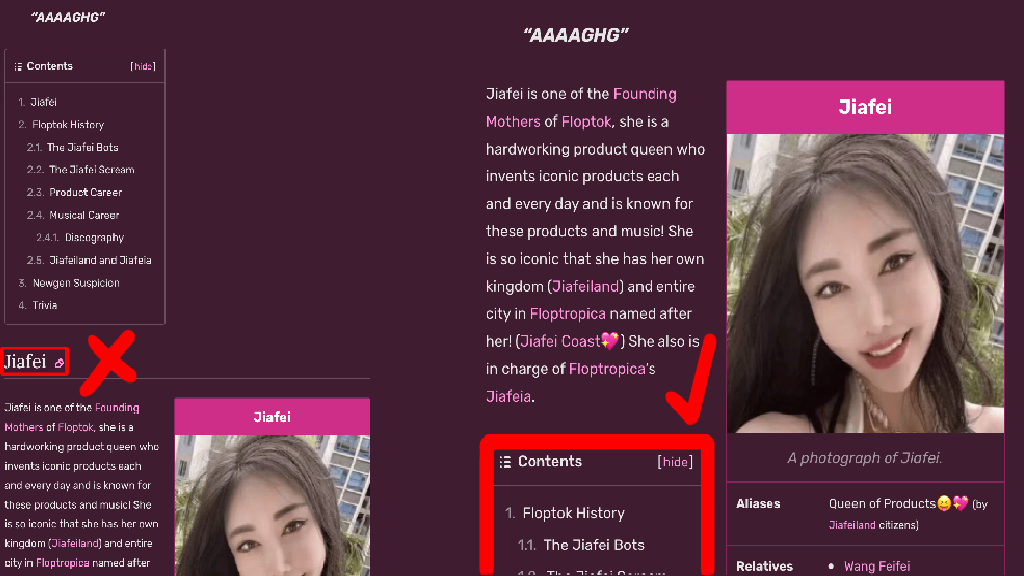Click the list icon in left Contents box
Viewport: 1024px width, 576px height.
[x=18, y=67]
